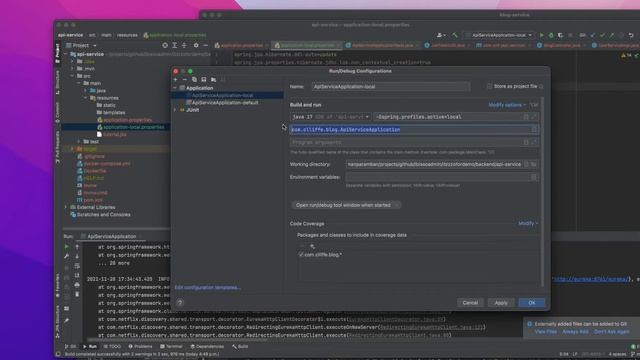Collapse the Application configurations group
The image size is (640, 360).
coord(175,88)
